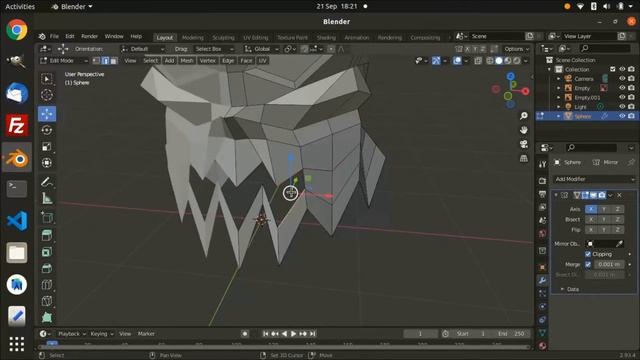Open the Add Modifier dropdown
Viewport: 640px width, 360px height.
click(x=594, y=179)
